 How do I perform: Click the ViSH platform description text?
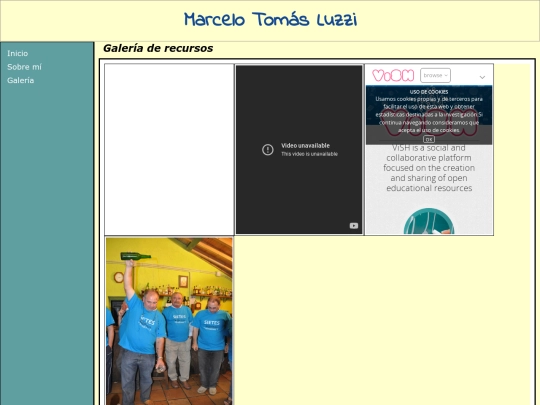(429, 168)
